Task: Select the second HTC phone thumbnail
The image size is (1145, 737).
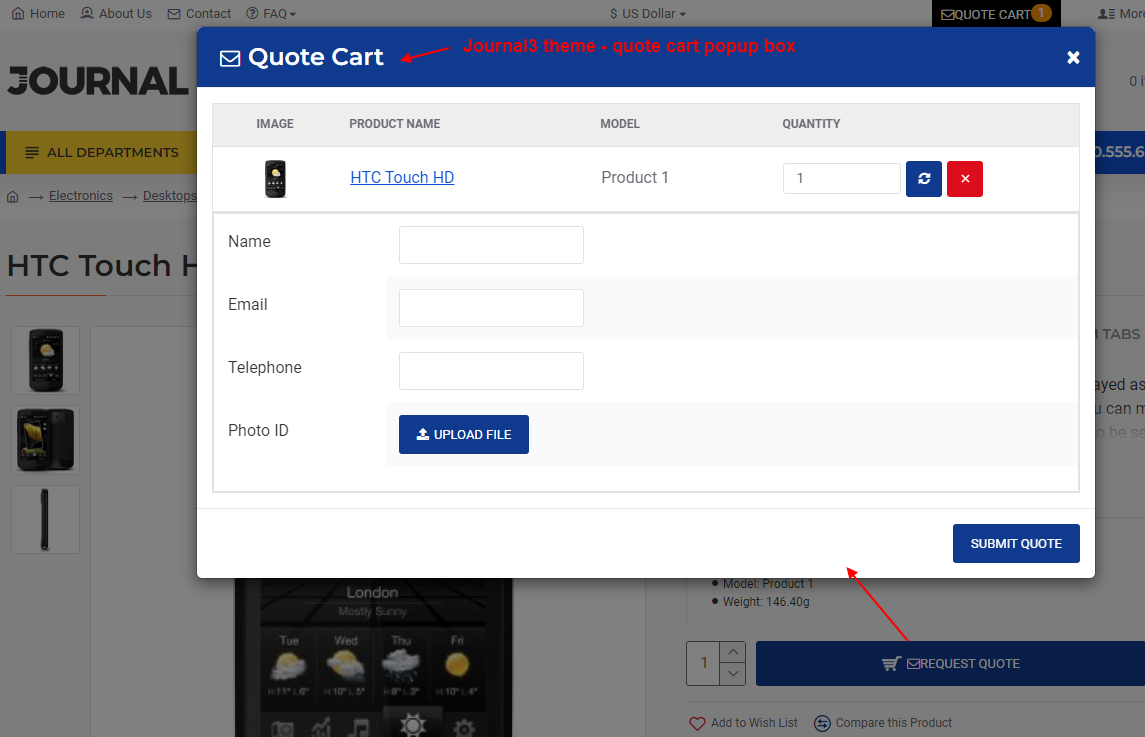Action: [x=45, y=440]
